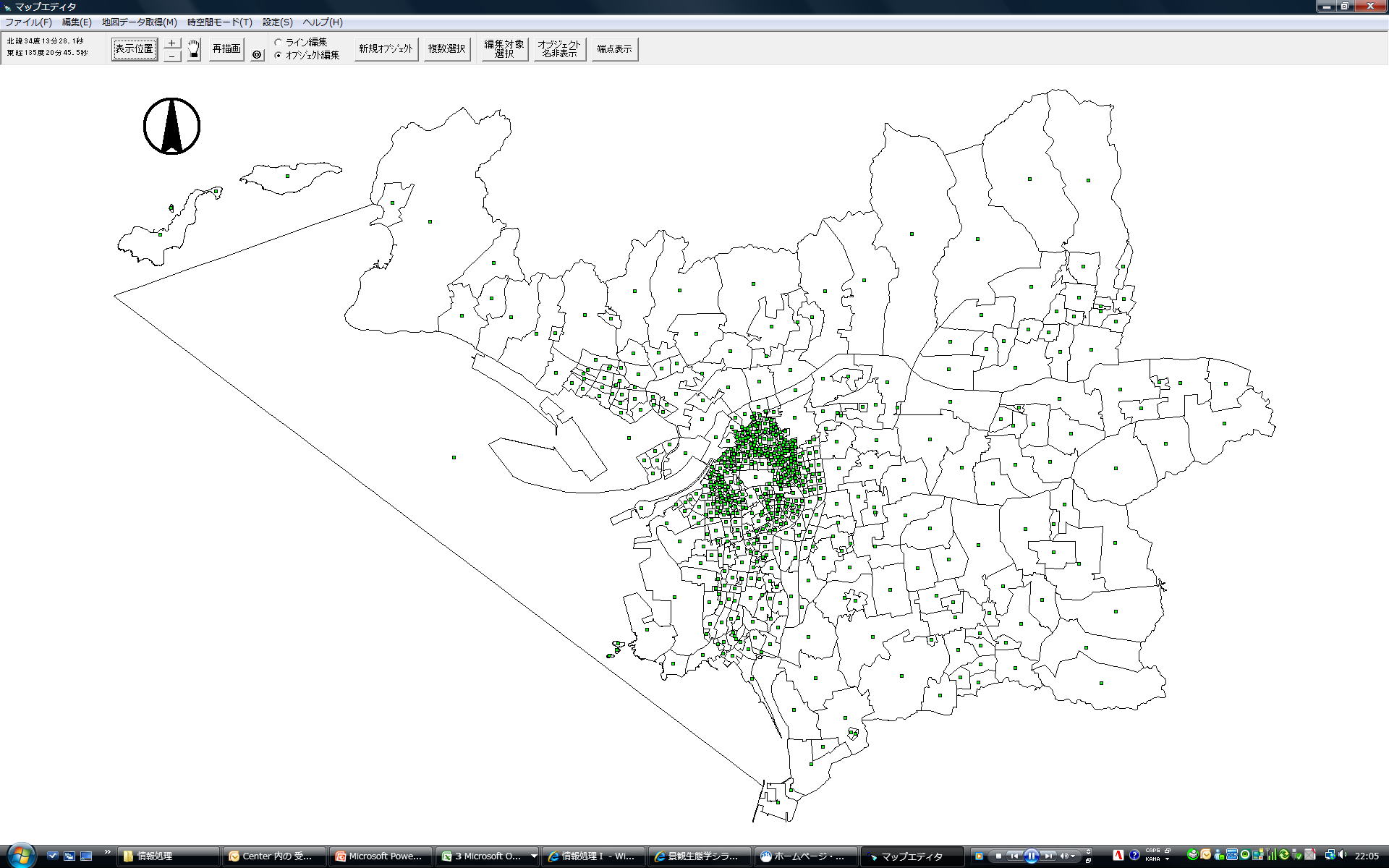The height and width of the screenshot is (868, 1389).
Task: Select the ライン編集 radio option
Action: [301, 43]
